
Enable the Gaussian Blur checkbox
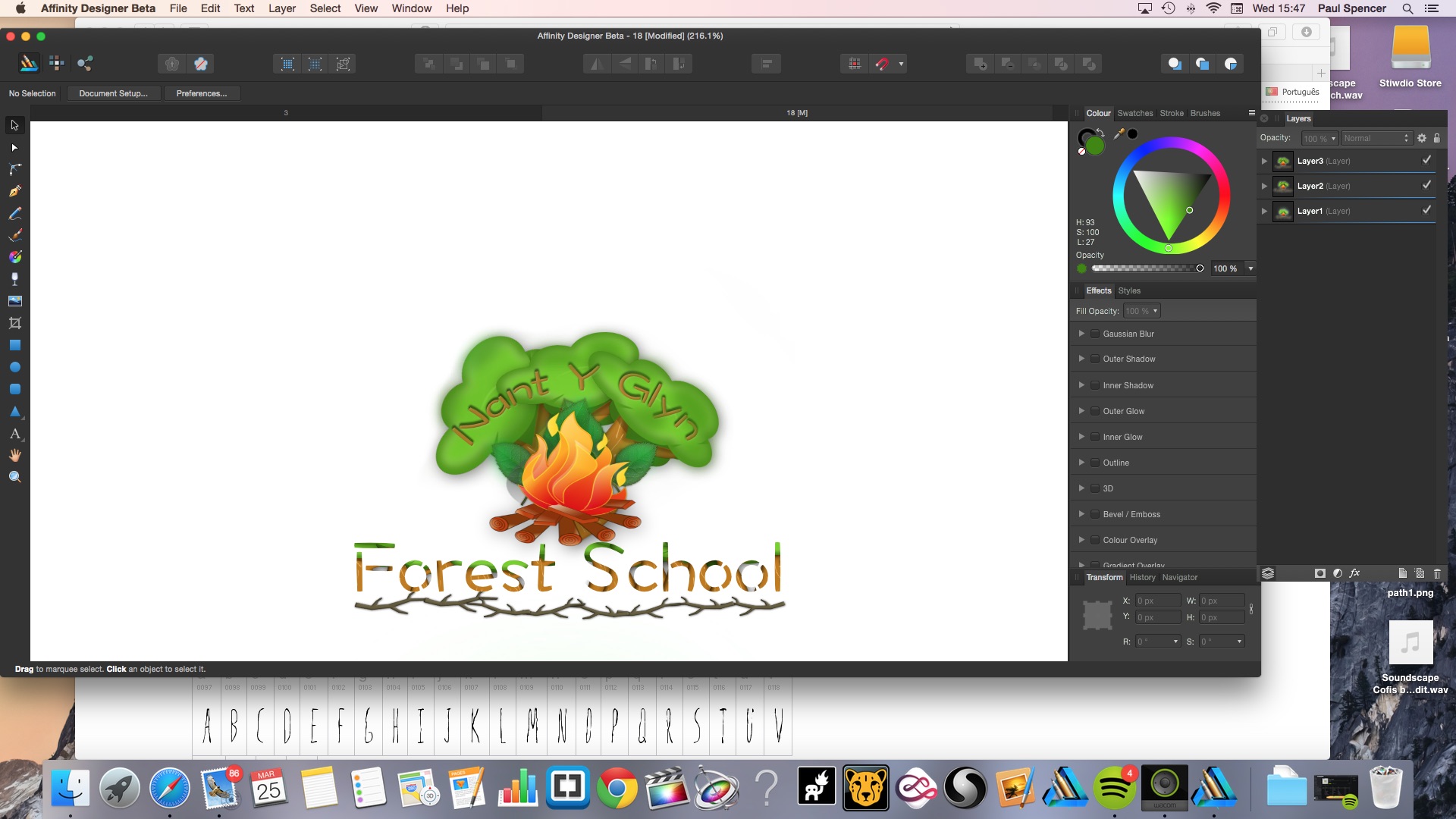tap(1095, 334)
